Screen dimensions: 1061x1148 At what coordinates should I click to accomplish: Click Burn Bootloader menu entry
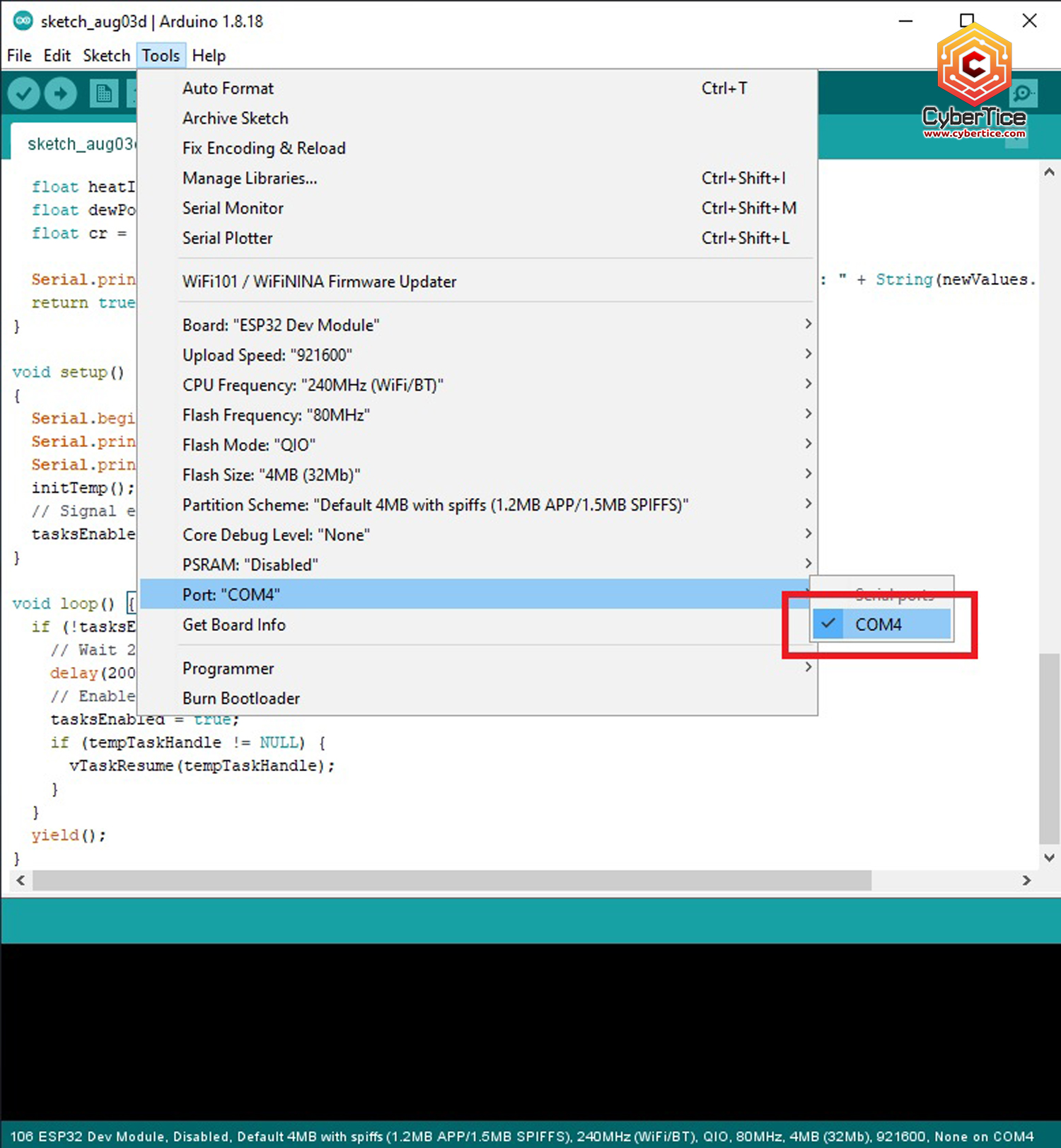pyautogui.click(x=241, y=698)
